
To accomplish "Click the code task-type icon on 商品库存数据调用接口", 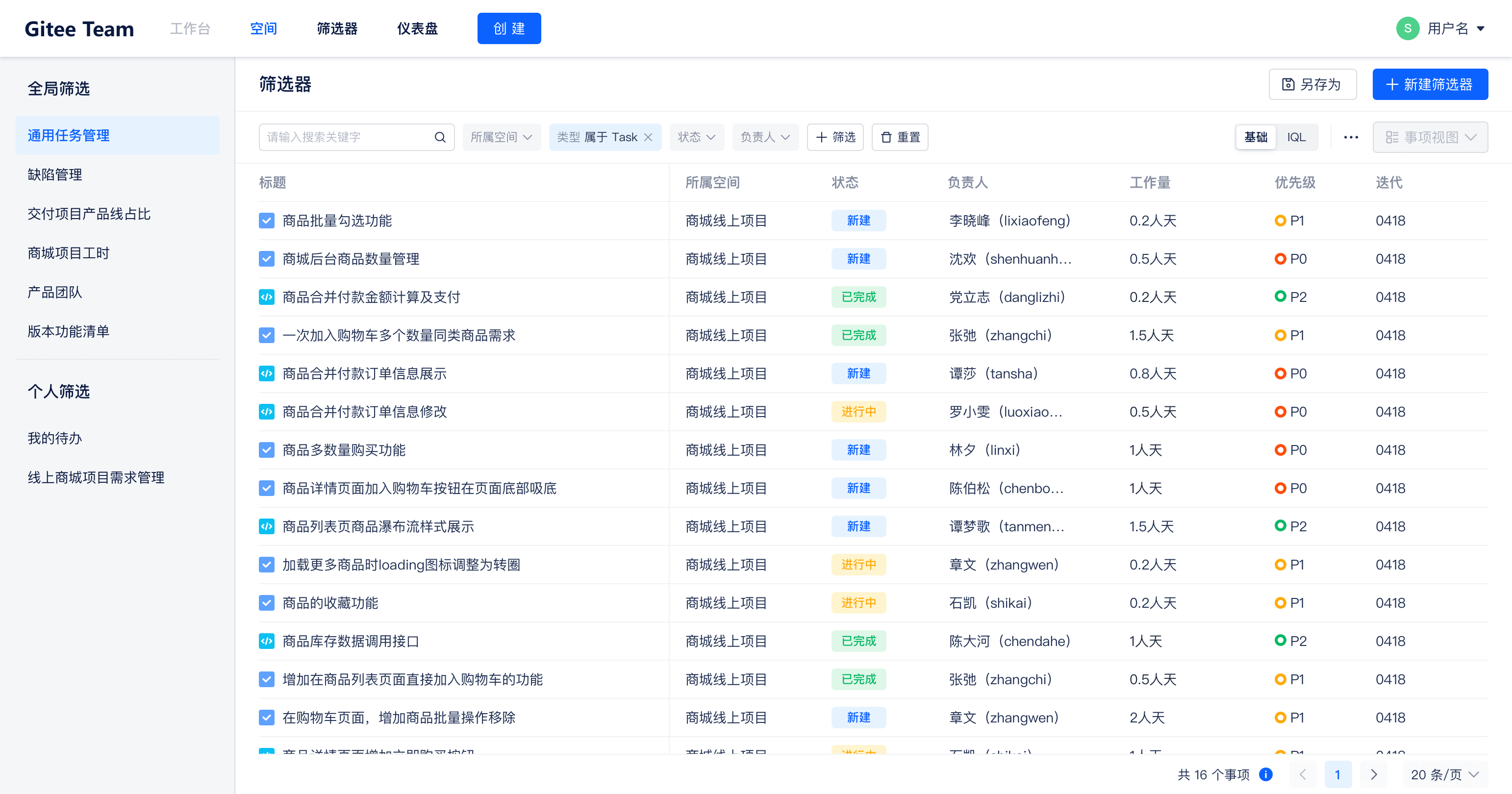I will [267, 641].
